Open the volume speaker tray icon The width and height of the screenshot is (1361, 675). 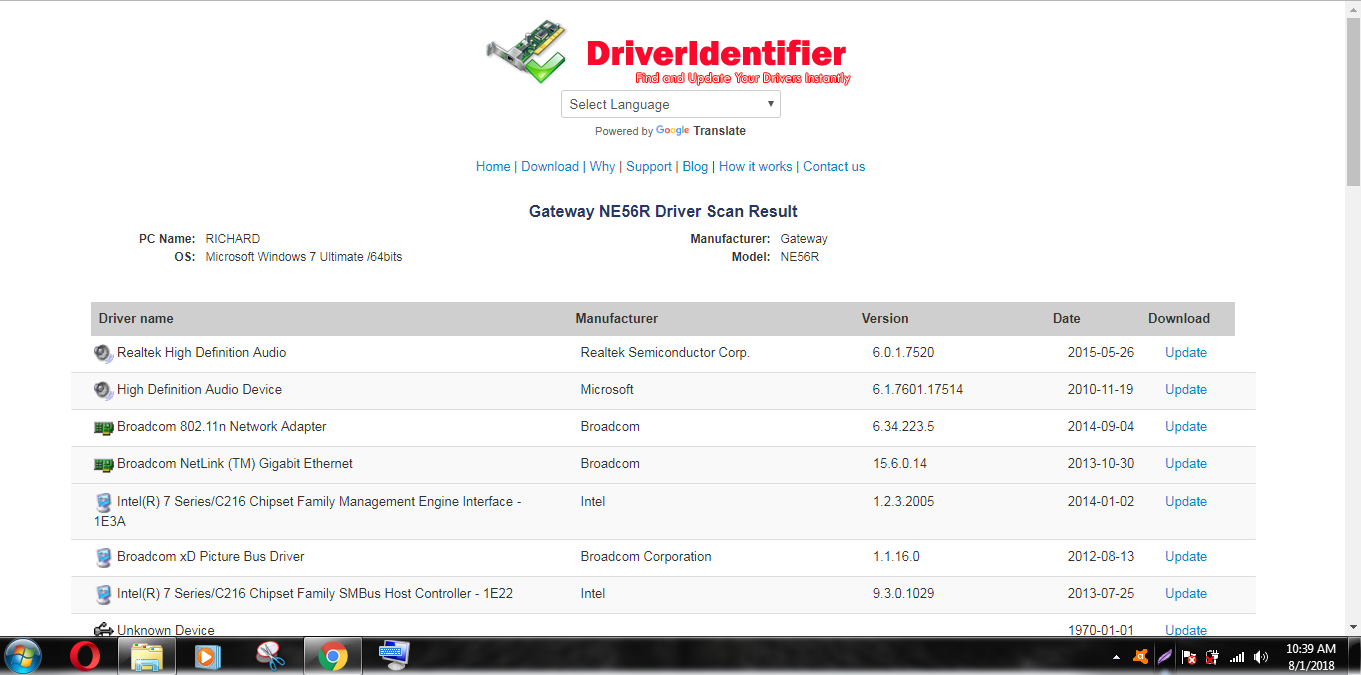coord(1261,657)
